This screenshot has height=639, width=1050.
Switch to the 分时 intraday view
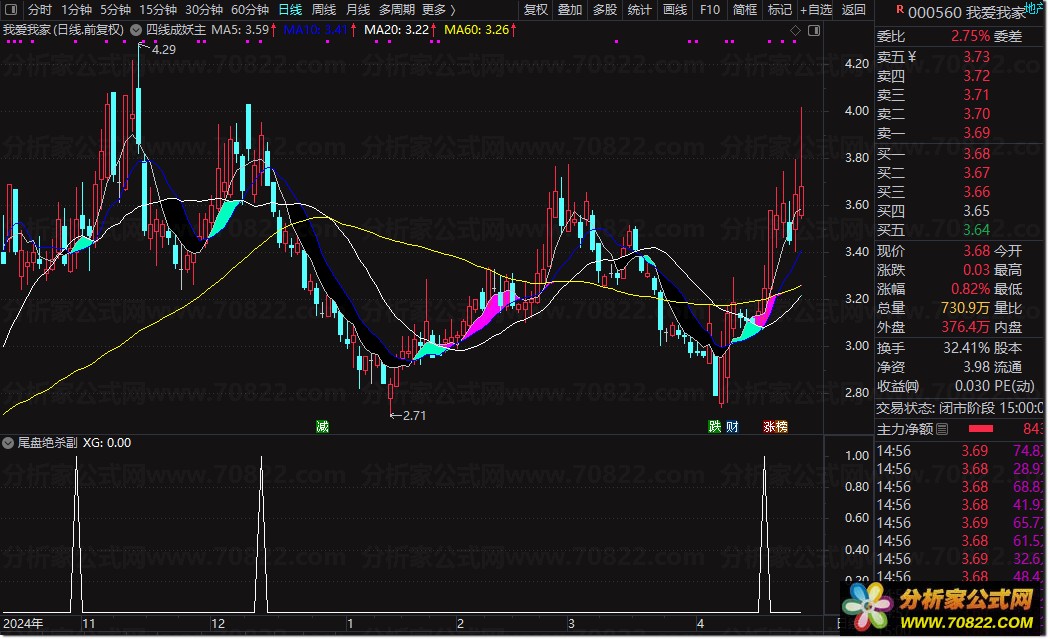(40, 9)
